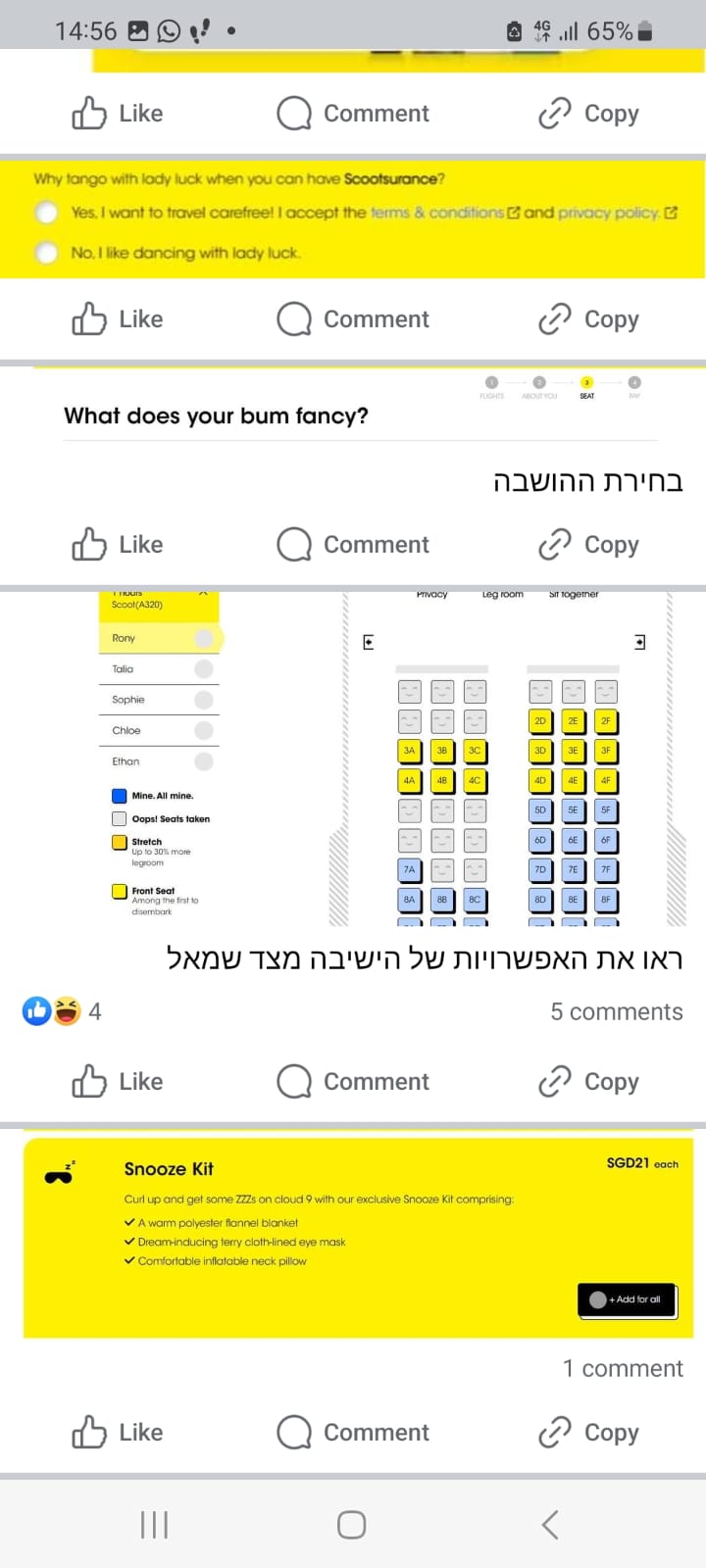The height and width of the screenshot is (1568, 706).
Task: Choose 'No, I like dancing with lady luck'
Action: tap(46, 252)
